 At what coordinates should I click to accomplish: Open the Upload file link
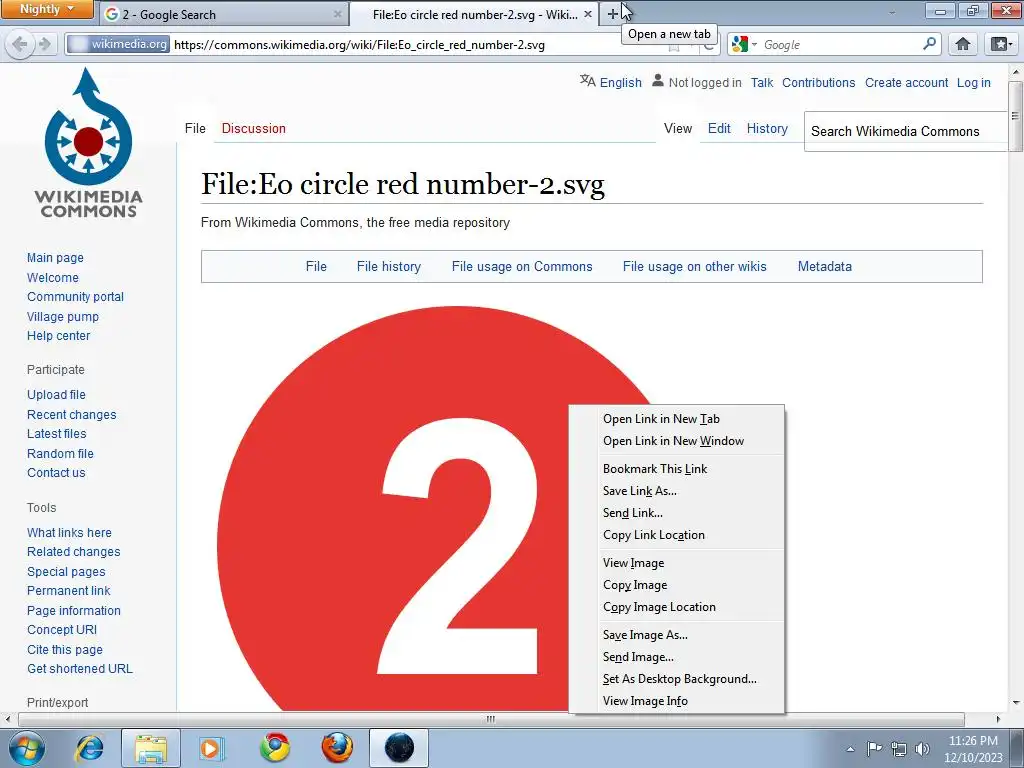(x=56, y=394)
